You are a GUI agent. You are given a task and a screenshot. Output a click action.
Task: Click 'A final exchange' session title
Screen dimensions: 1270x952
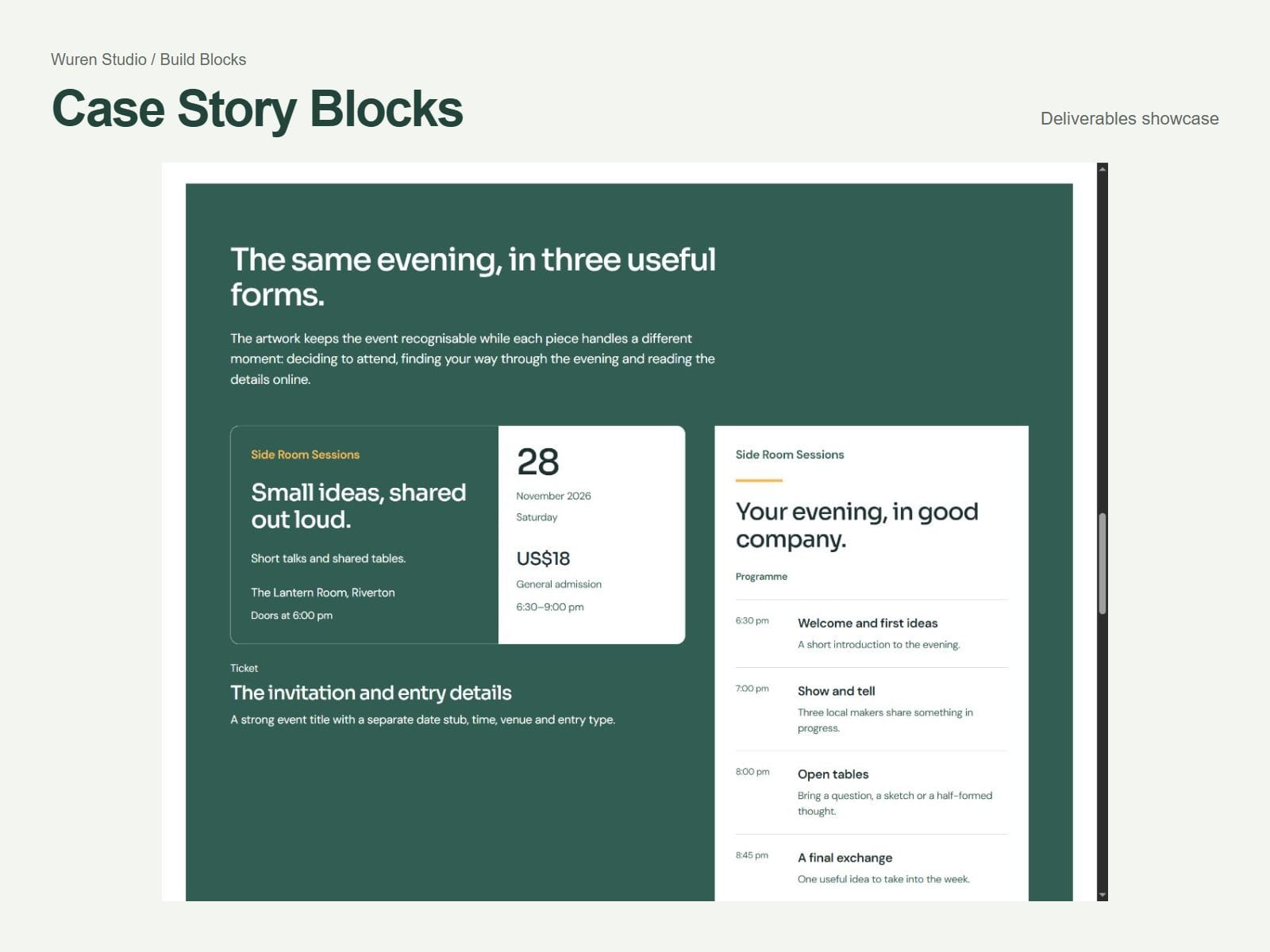point(845,858)
